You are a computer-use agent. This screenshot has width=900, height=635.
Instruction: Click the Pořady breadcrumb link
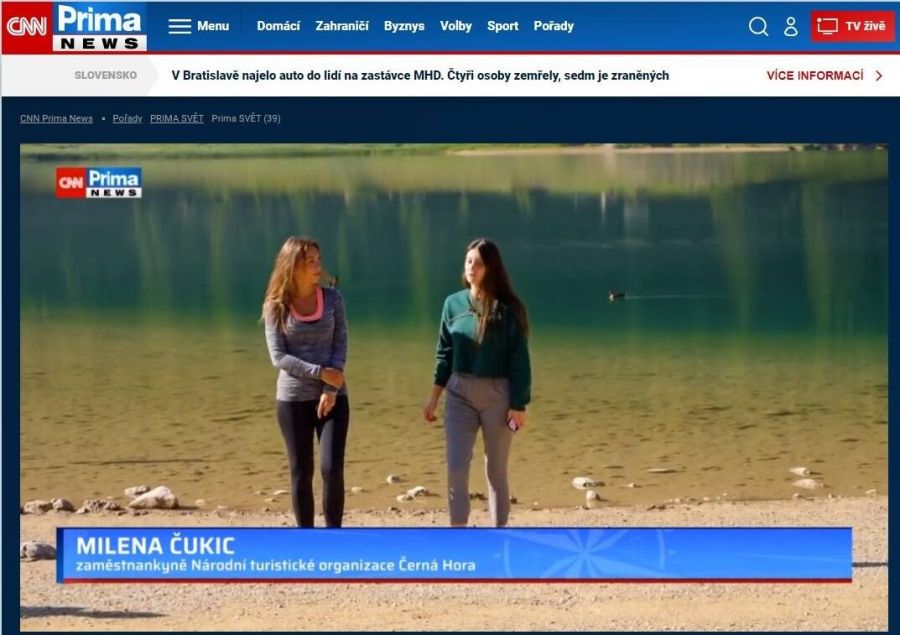point(127,119)
